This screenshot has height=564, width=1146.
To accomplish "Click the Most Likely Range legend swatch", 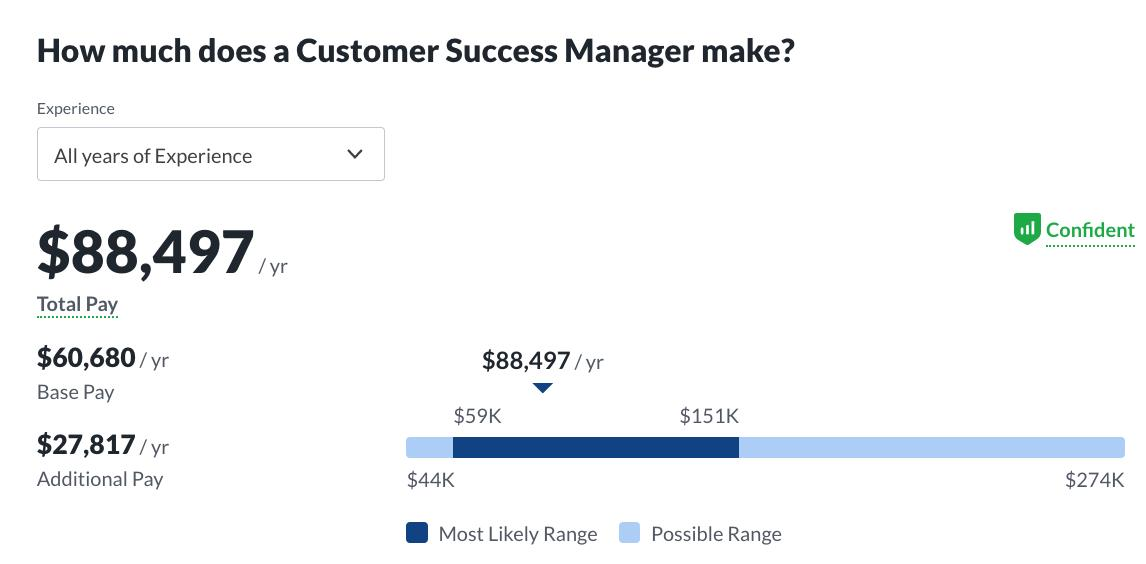I will (x=417, y=533).
